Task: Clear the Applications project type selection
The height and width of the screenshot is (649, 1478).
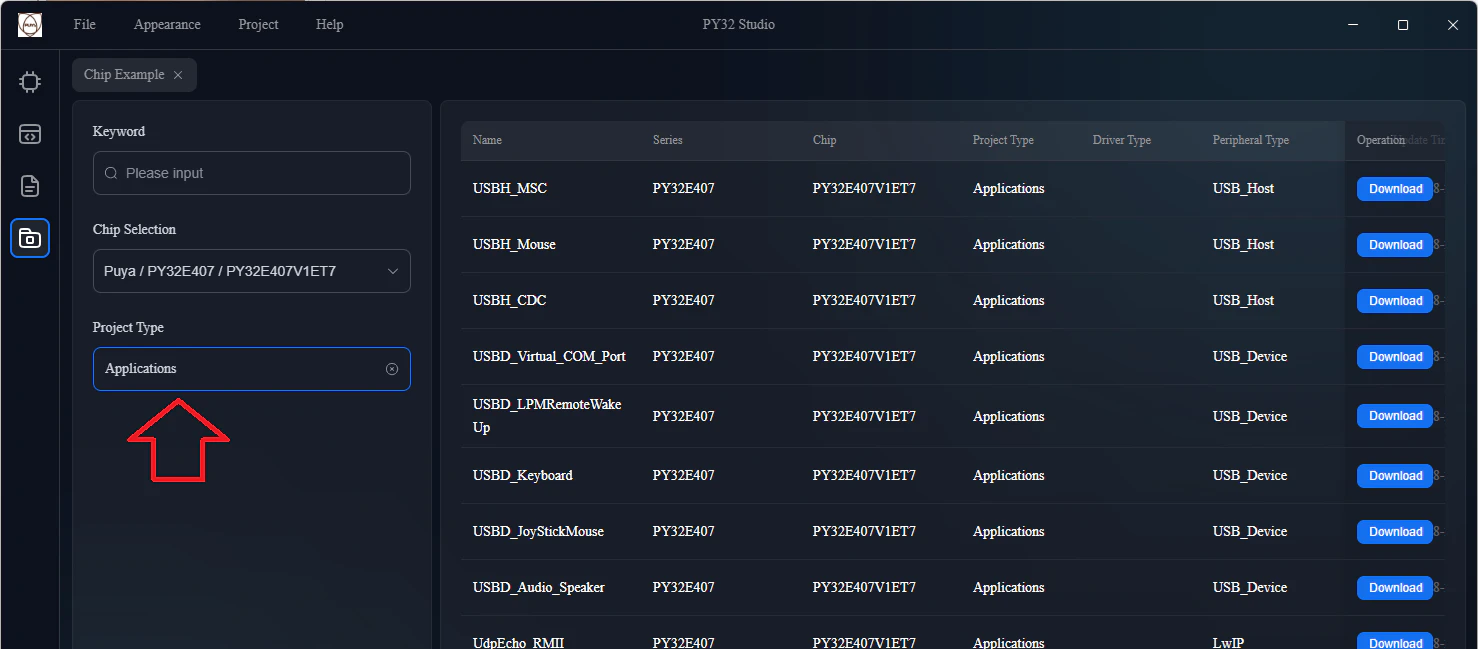Action: click(x=392, y=369)
